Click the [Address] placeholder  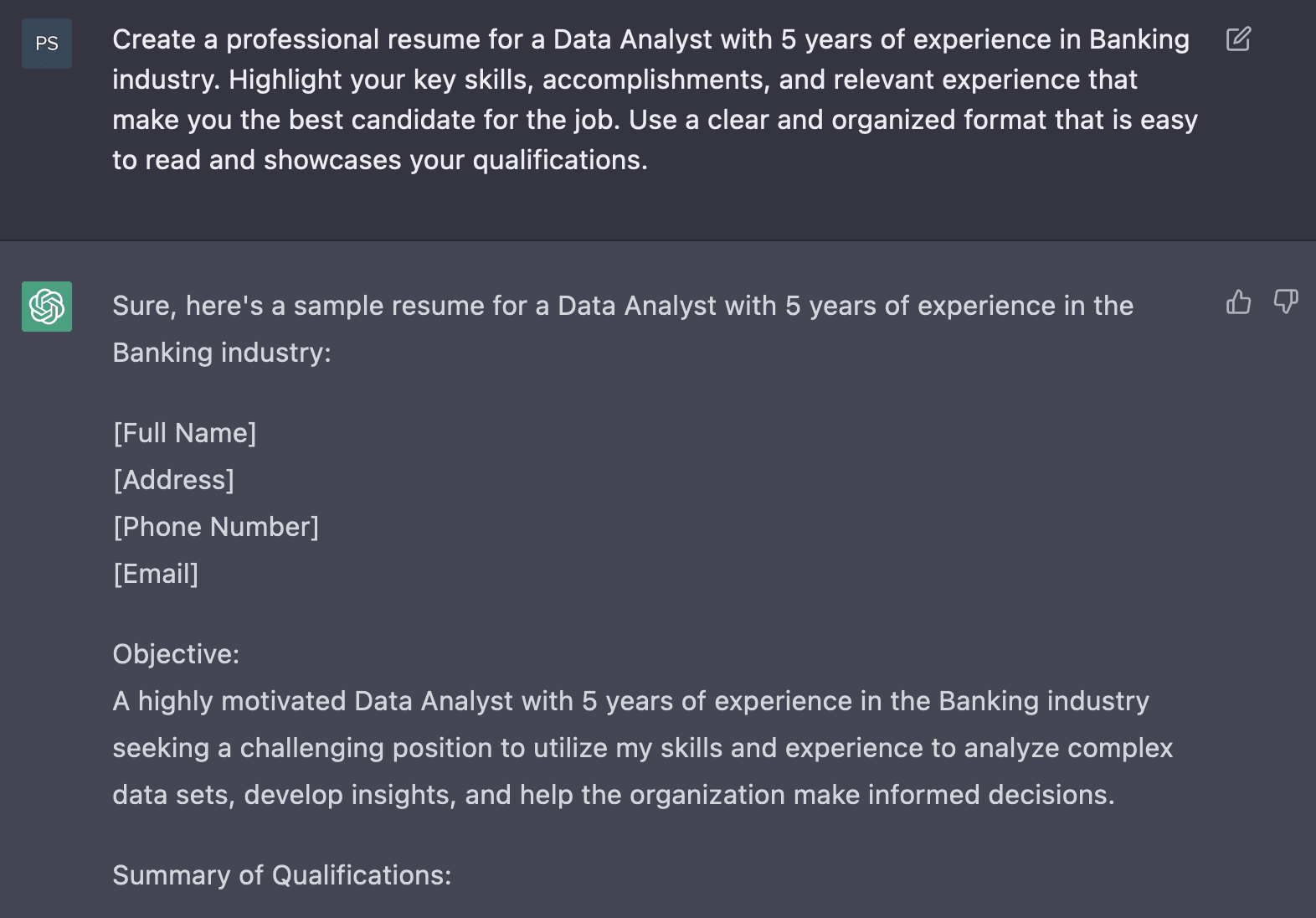click(x=174, y=480)
